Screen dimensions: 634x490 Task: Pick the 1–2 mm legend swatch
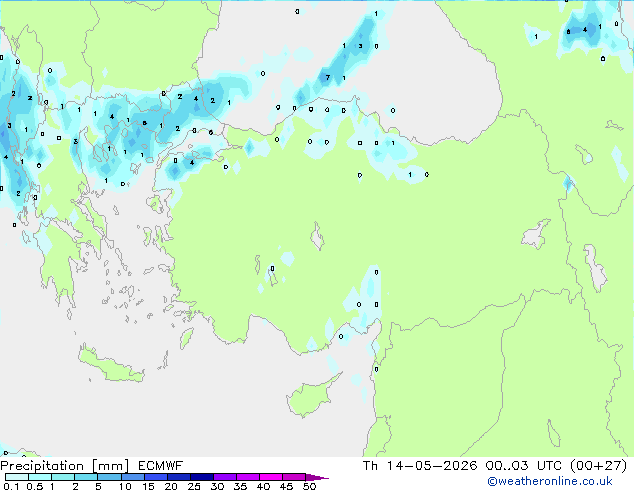[x=63, y=477]
